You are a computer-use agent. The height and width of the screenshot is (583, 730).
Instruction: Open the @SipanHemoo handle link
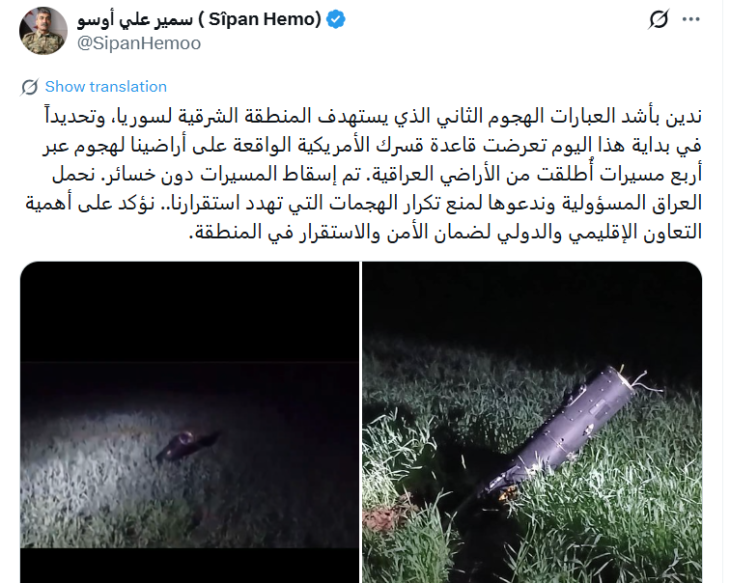click(x=139, y=43)
